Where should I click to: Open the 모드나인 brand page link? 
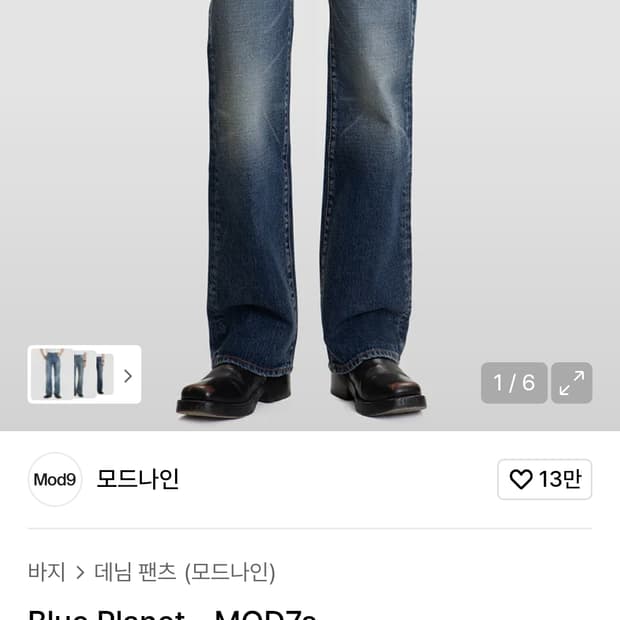click(138, 479)
